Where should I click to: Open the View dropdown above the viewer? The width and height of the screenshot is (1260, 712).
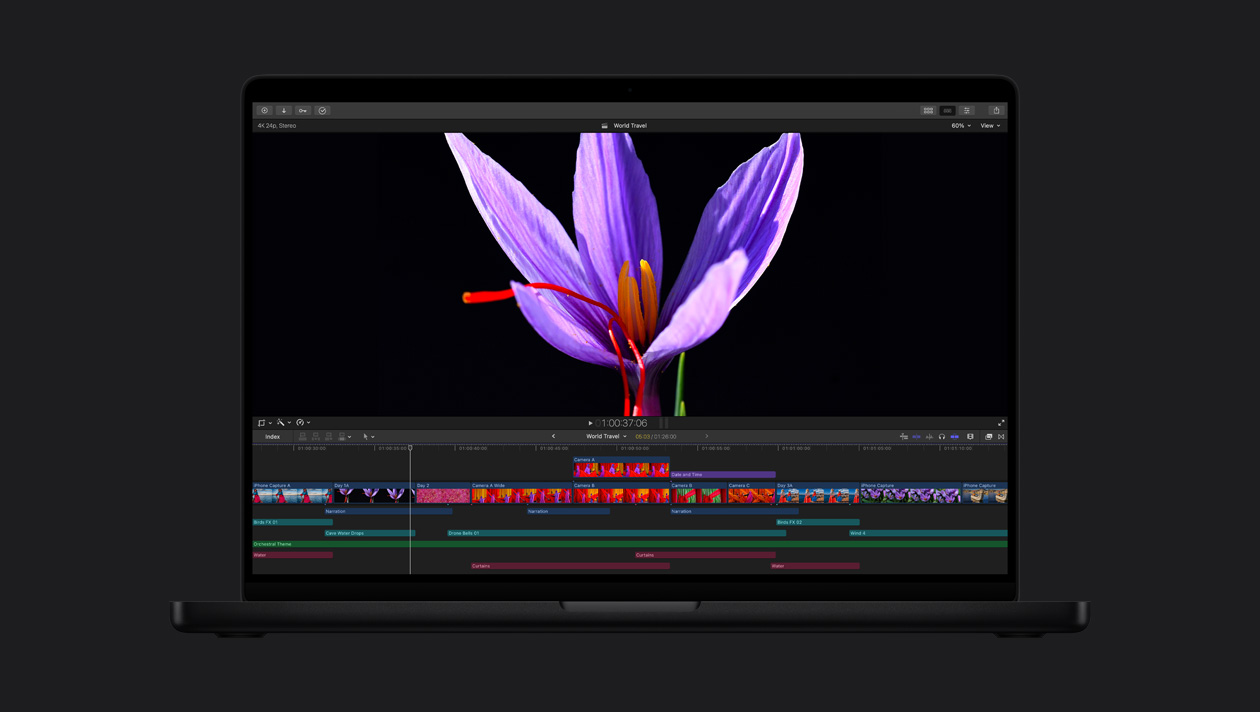(x=990, y=125)
